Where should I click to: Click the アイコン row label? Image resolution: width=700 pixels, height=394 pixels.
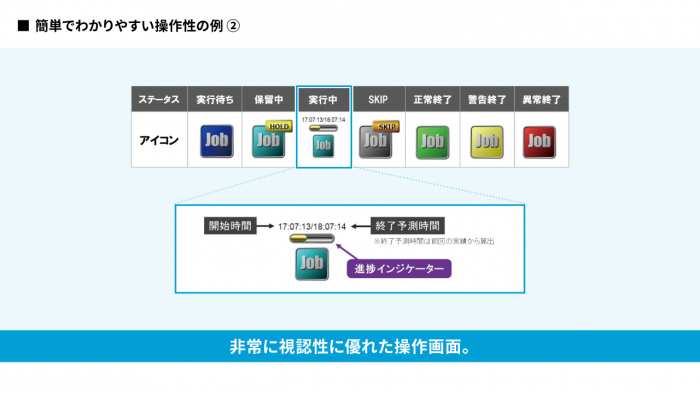click(159, 140)
